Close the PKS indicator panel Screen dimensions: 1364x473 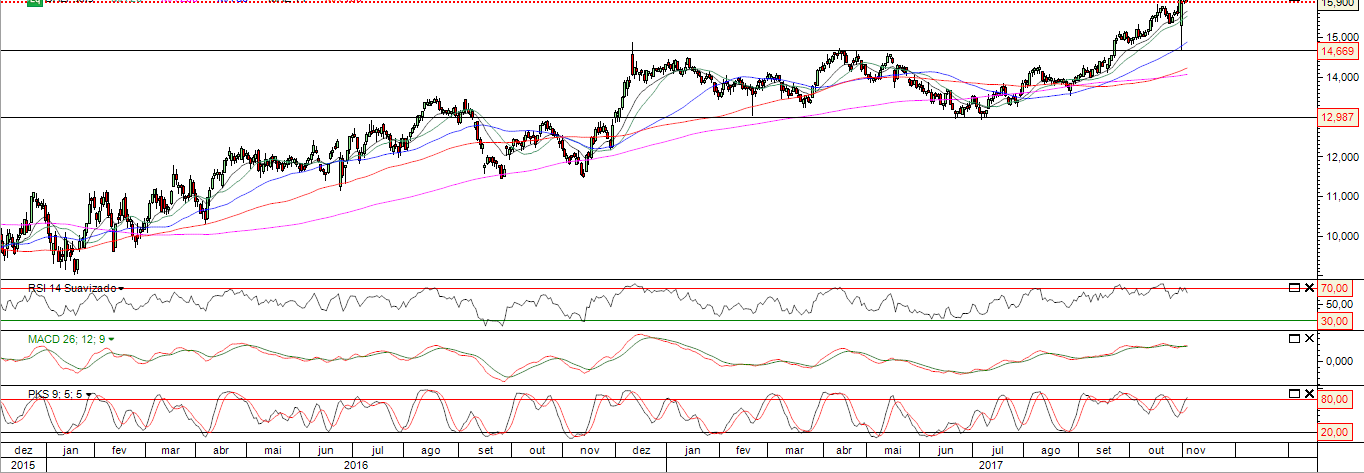[1309, 394]
